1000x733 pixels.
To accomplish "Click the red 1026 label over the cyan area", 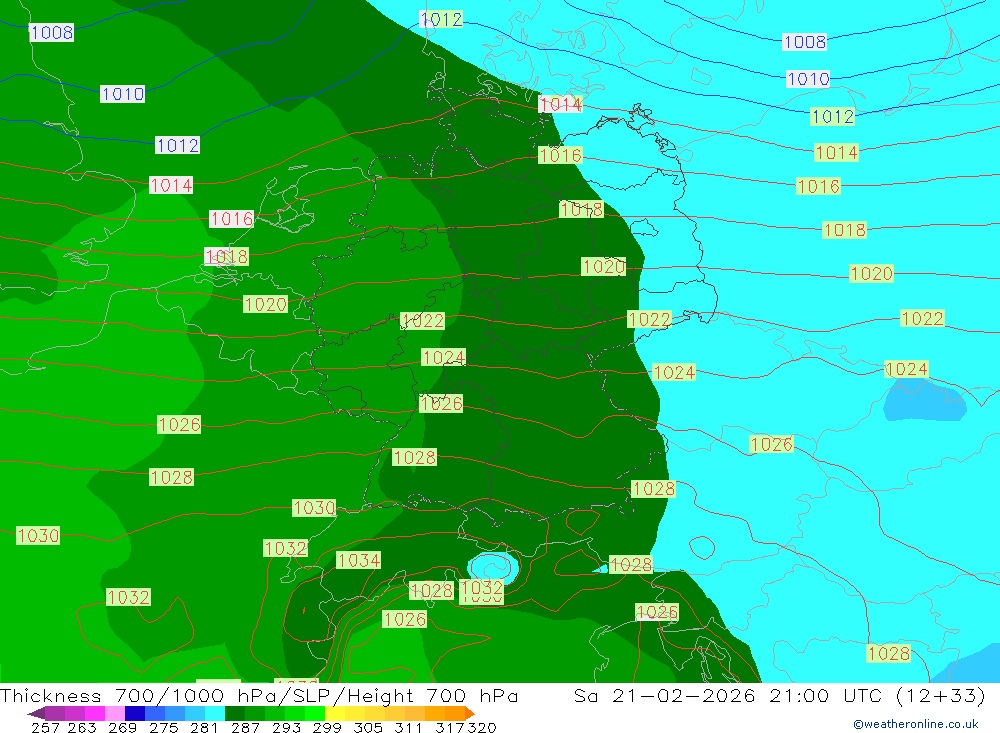I will tap(771, 443).
